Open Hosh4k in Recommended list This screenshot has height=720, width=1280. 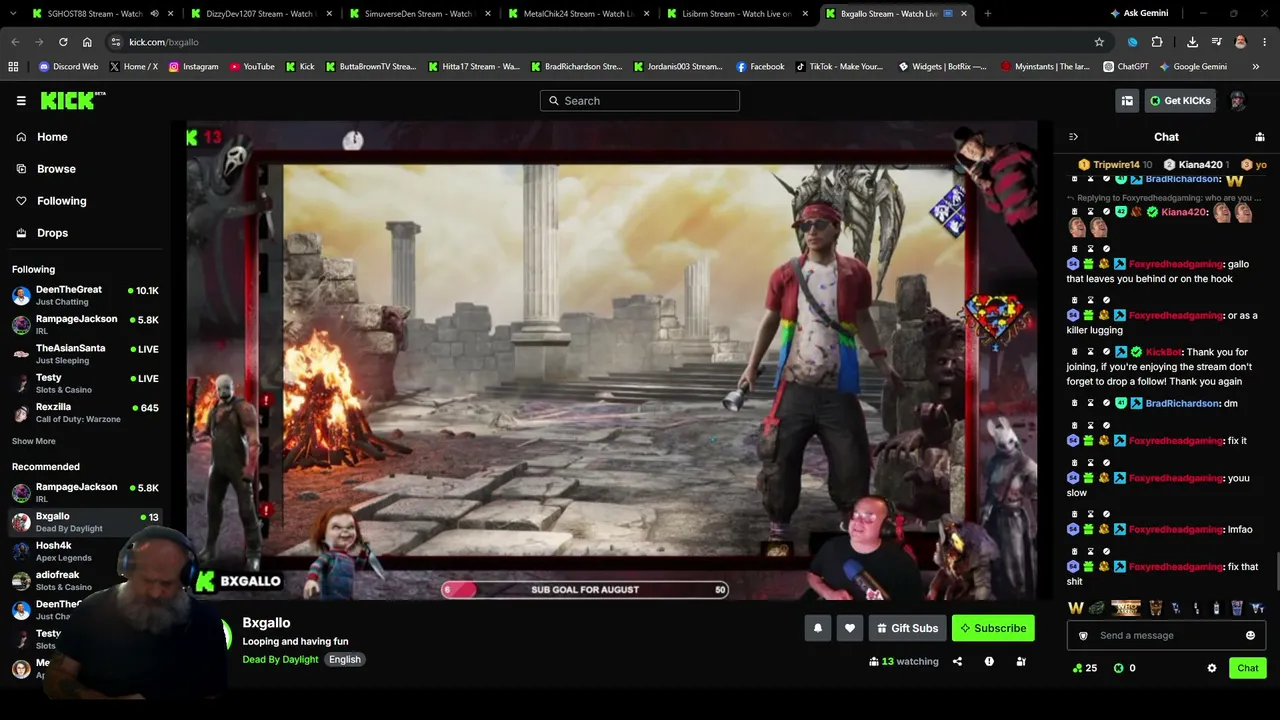point(85,551)
